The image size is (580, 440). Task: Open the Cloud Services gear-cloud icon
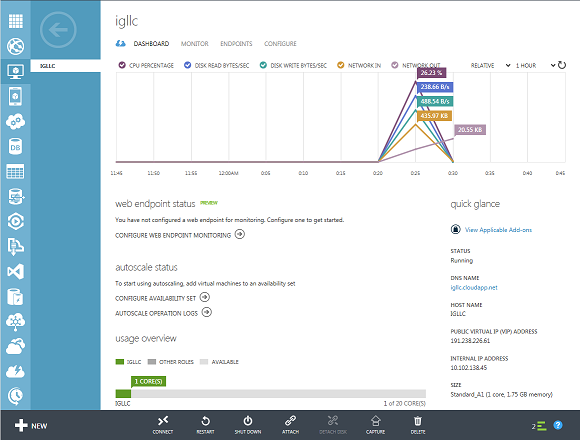16,122
